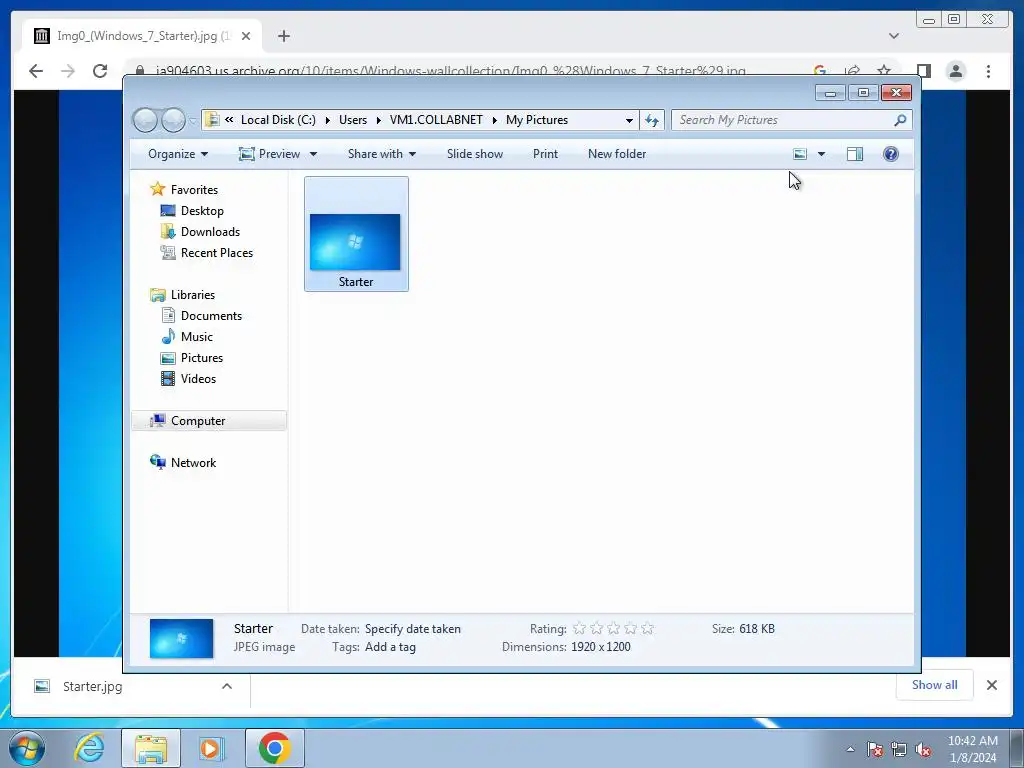Select Favorites in navigation pane
The image size is (1024, 768).
point(194,189)
